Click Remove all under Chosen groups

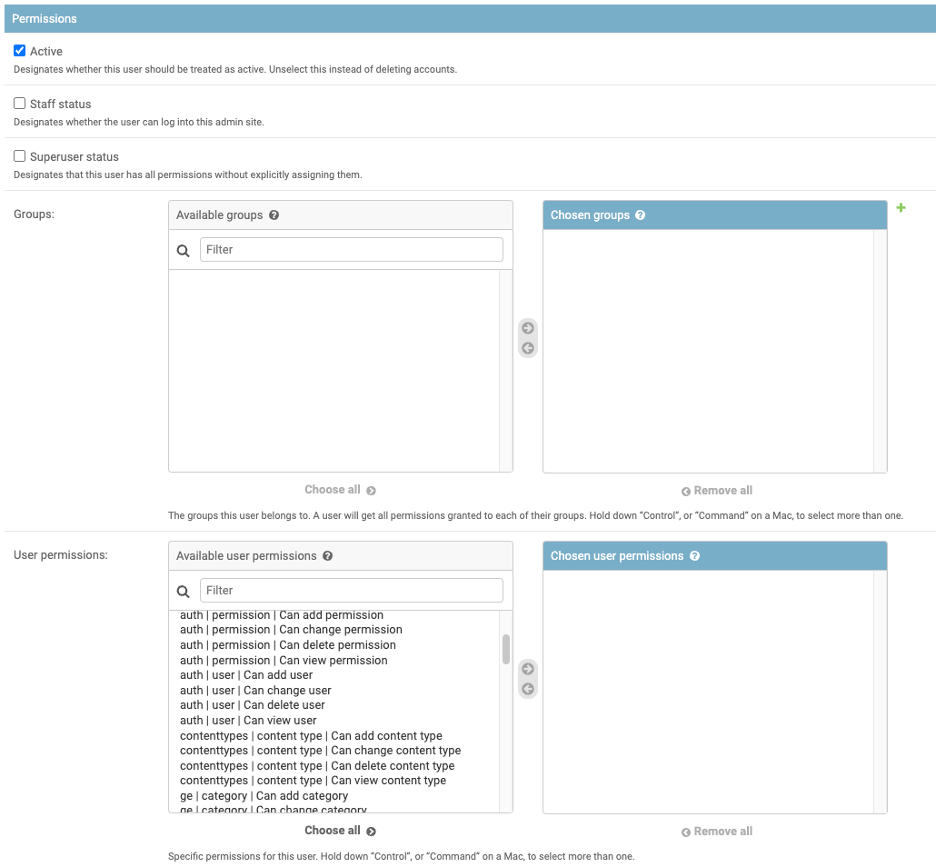(717, 491)
